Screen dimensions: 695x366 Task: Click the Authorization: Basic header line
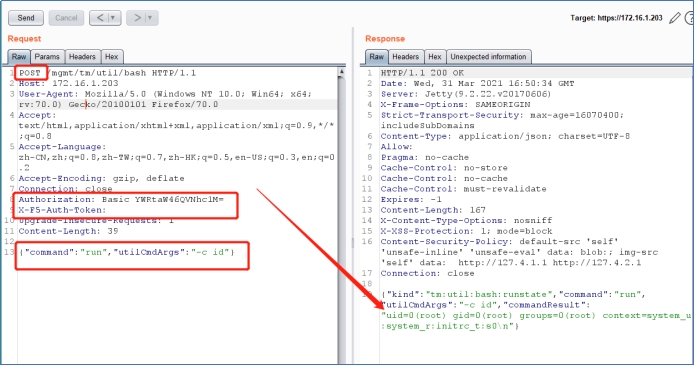point(121,199)
